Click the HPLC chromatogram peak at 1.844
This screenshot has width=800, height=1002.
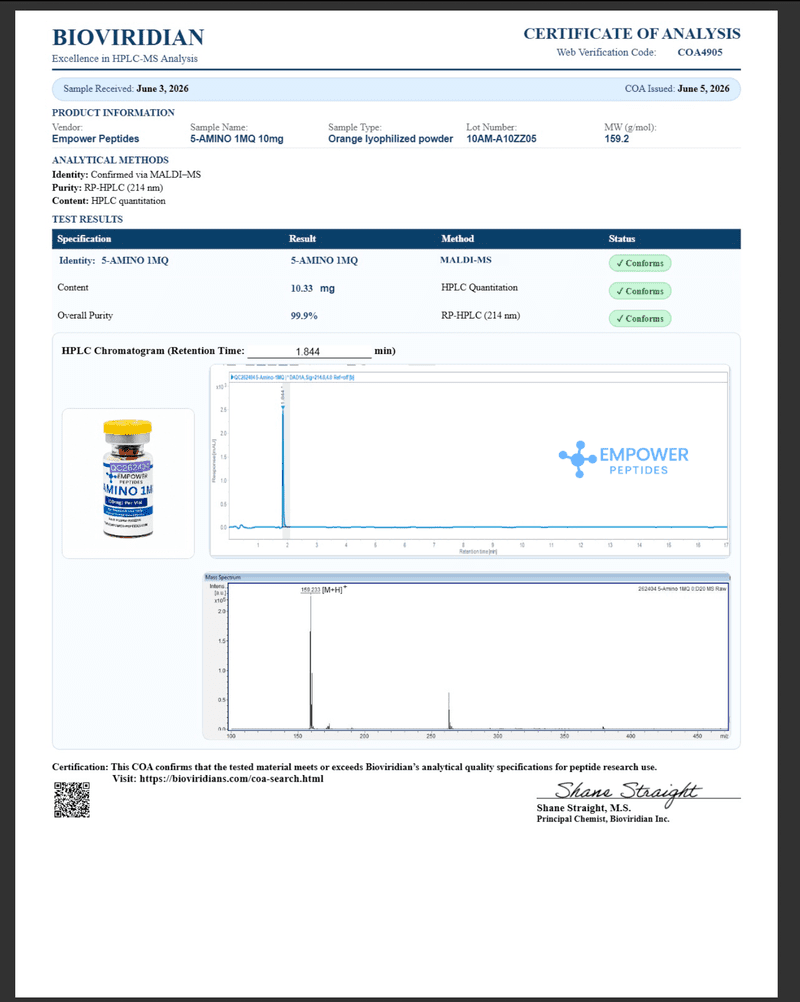point(283,466)
